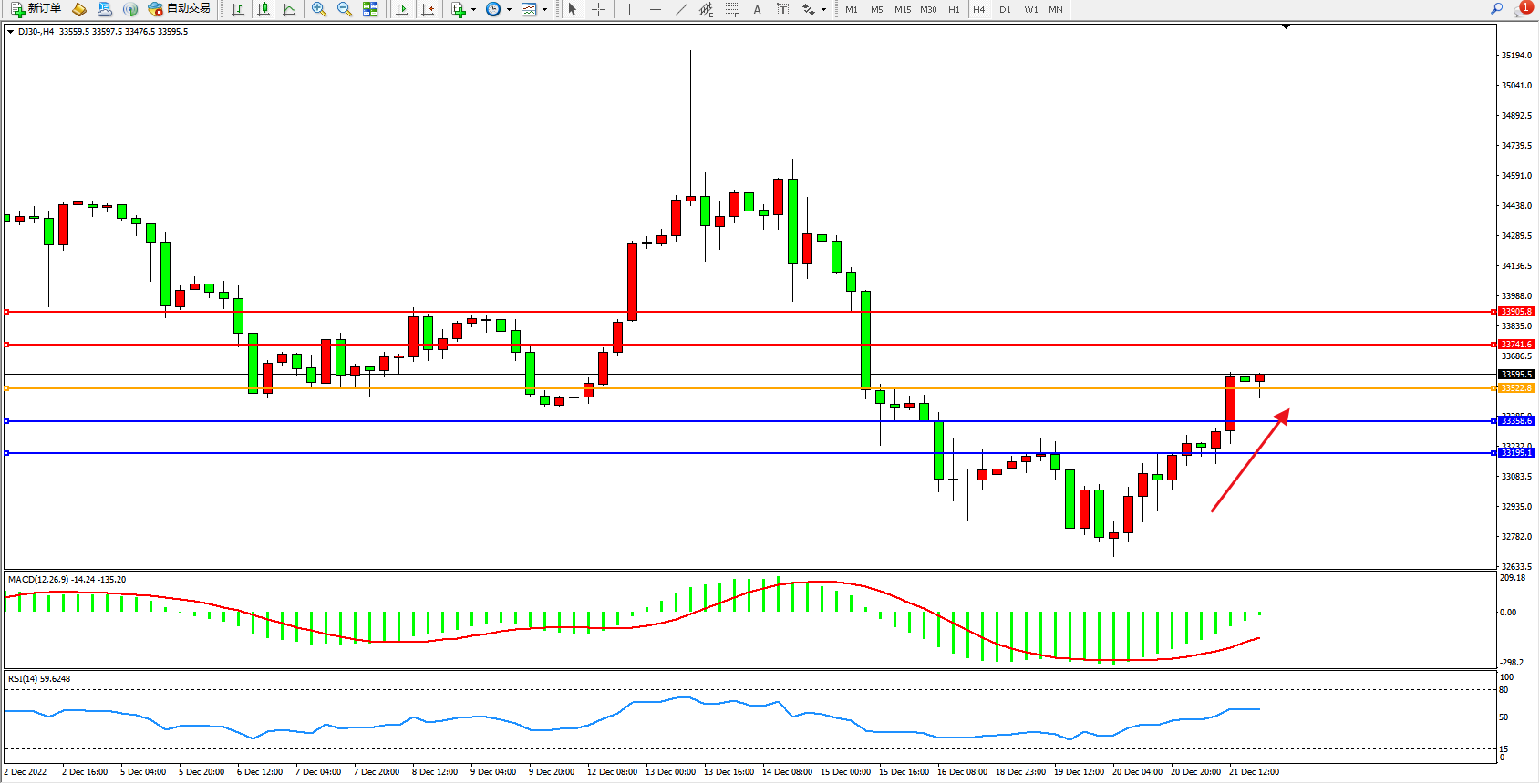
Task: Tile chart windows with grid icon
Action: coord(370,9)
